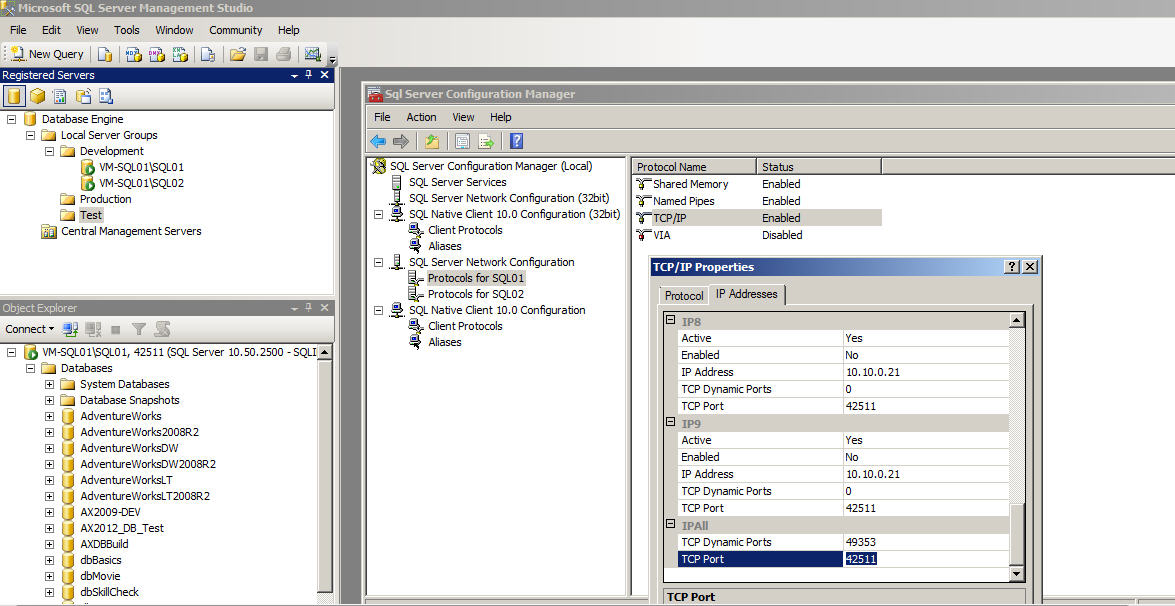Click the Connect Object Explorer icon

tap(70, 329)
